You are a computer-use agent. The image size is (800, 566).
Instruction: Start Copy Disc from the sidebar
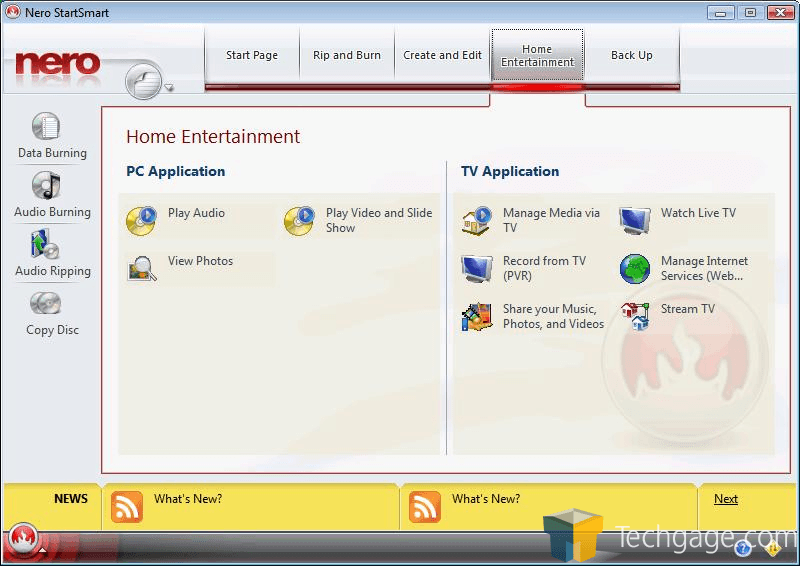(45, 304)
